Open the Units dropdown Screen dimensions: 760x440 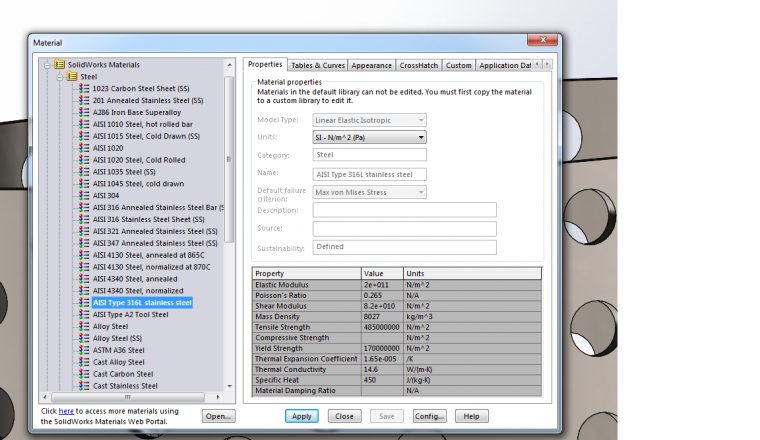[421, 137]
